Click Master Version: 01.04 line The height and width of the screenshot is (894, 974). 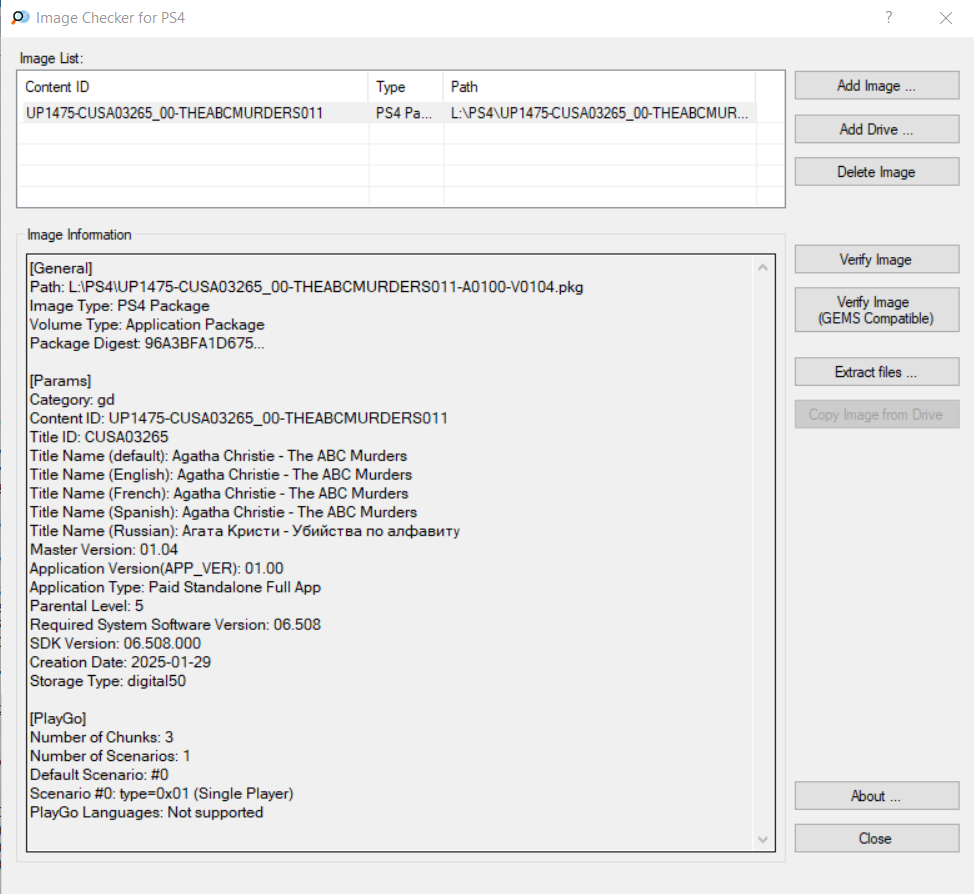point(104,550)
